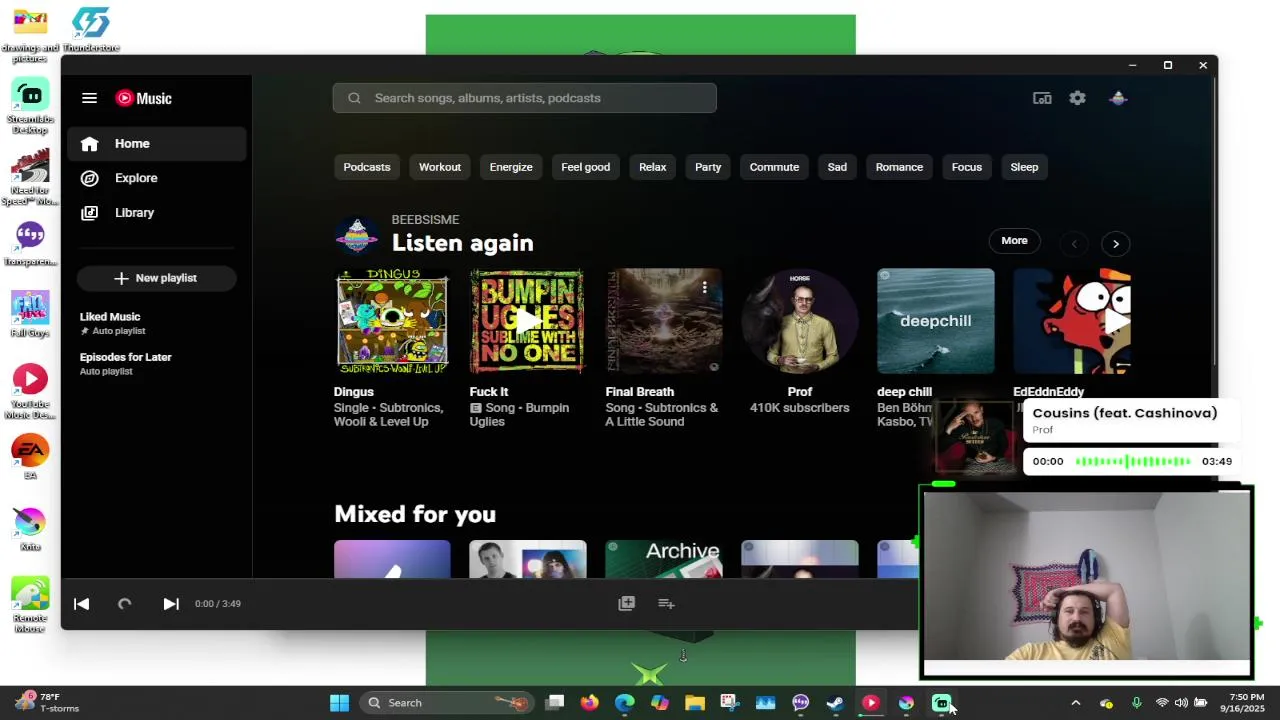Skip to previous track
This screenshot has height=720, width=1280.
[82, 603]
